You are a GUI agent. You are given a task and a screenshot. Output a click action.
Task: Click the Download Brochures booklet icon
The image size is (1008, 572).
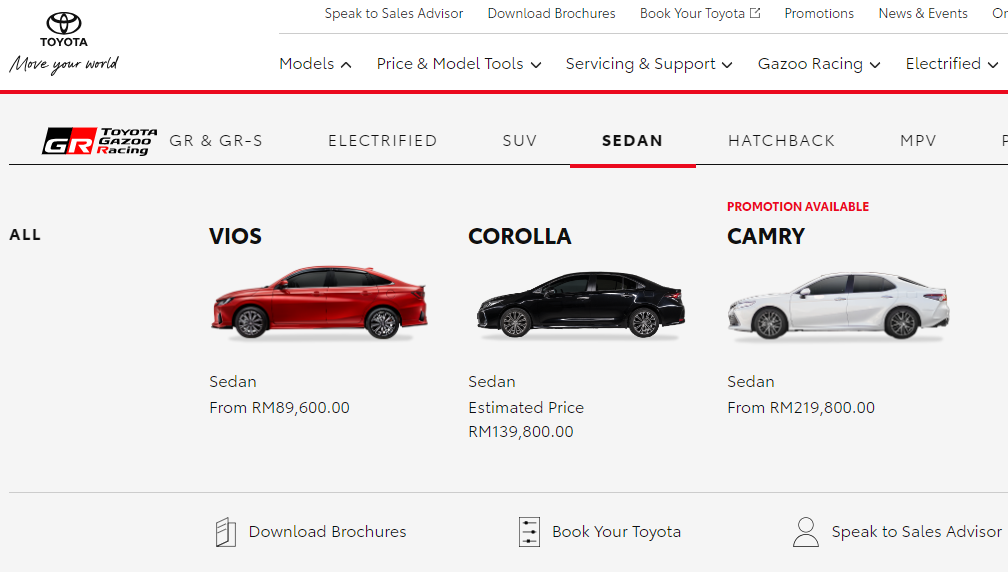pos(226,532)
